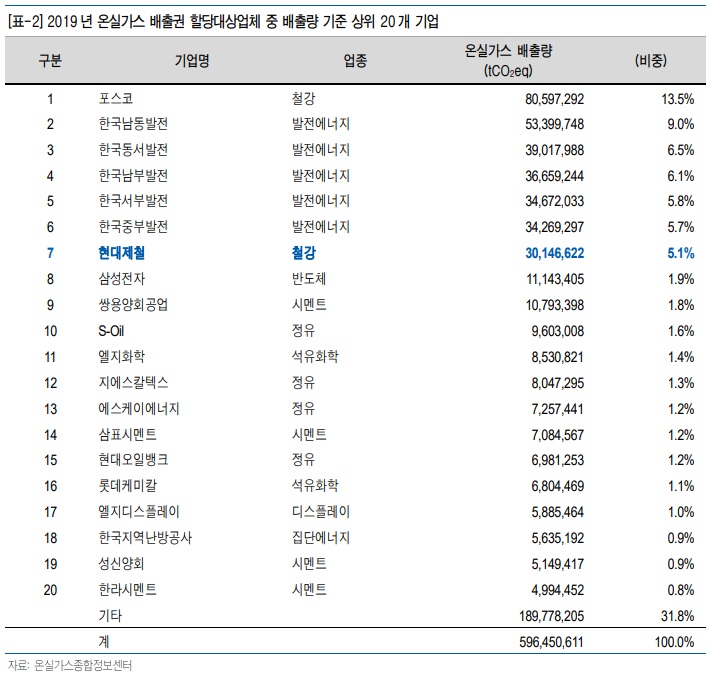The image size is (709, 675).
Task: Select company name '포스코'
Action: pyautogui.click(x=116, y=99)
